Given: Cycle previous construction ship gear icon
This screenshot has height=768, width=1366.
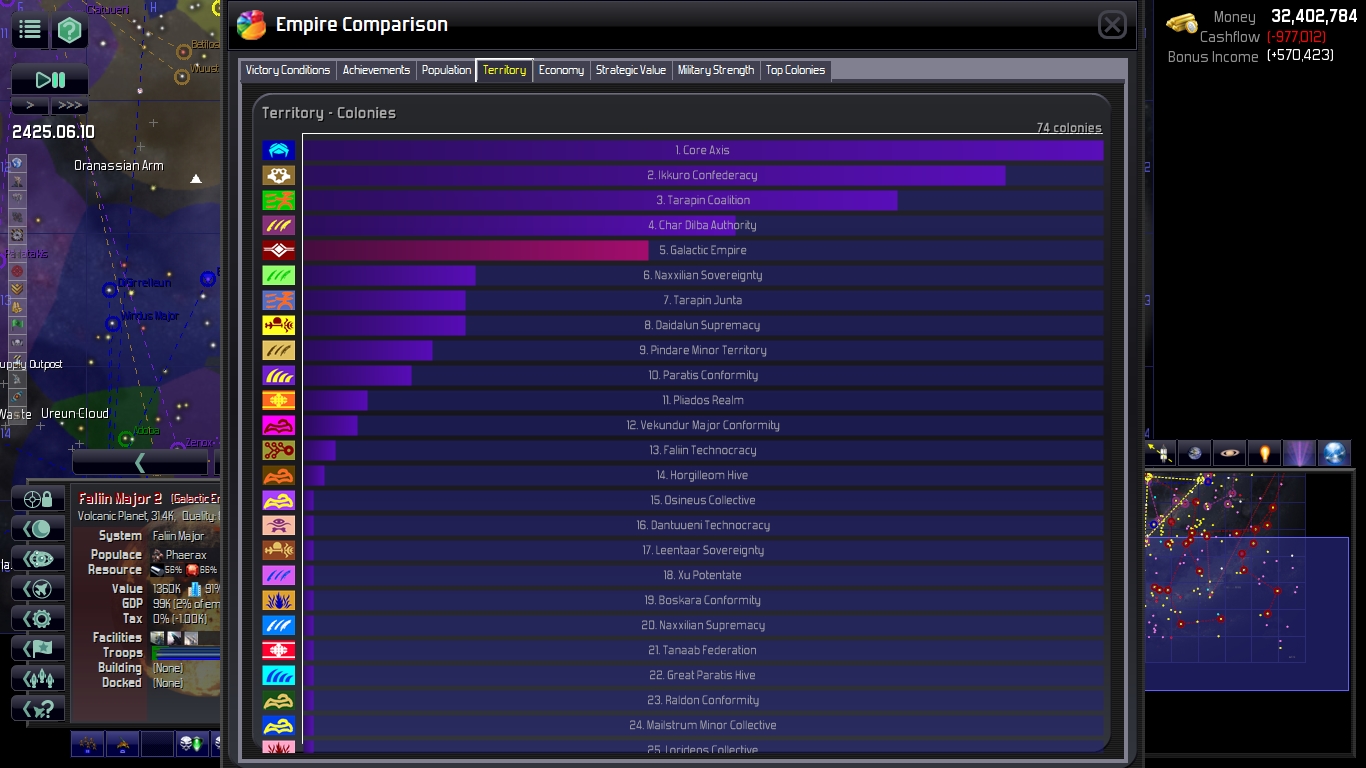Looking at the screenshot, I should 39,618.
